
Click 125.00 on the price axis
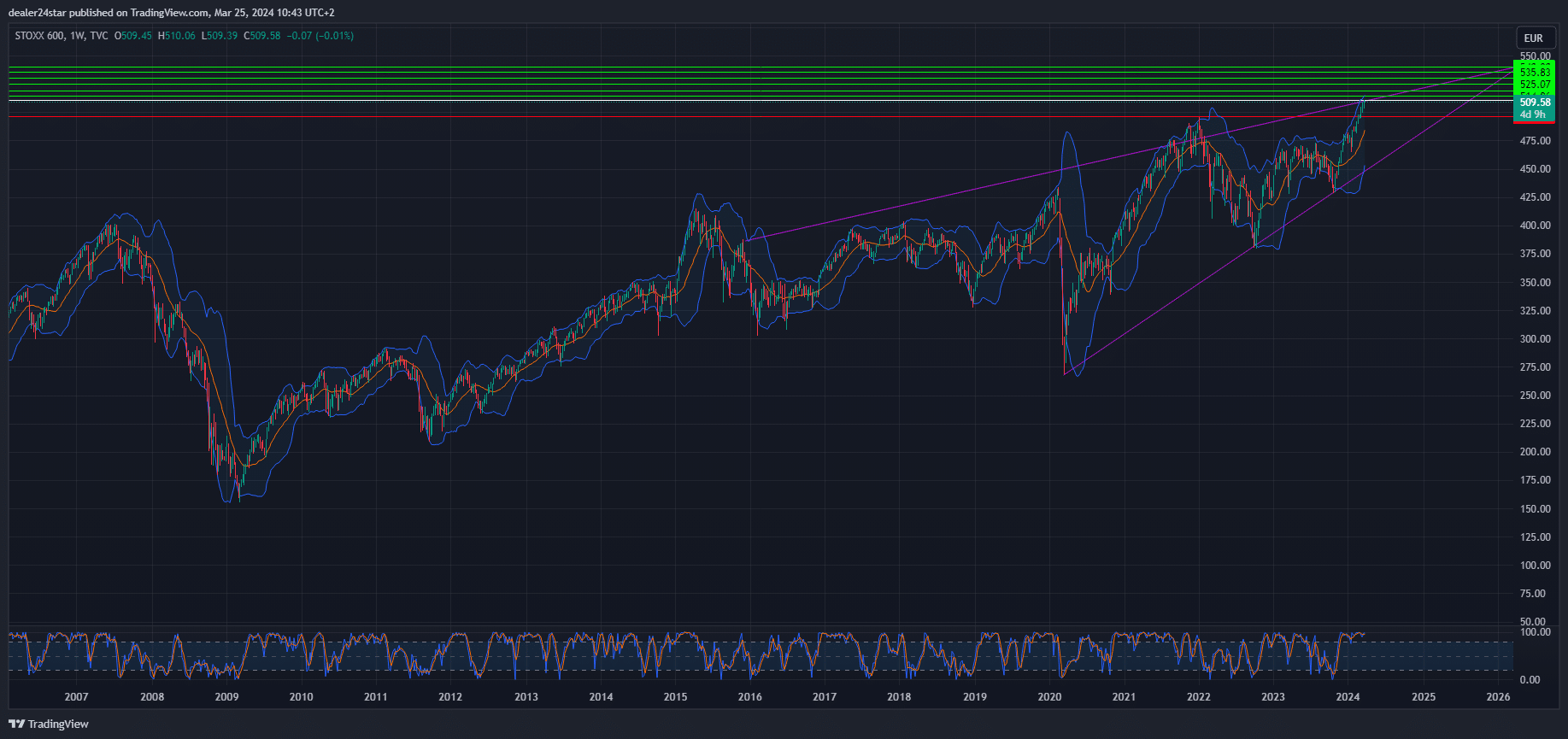1536,537
